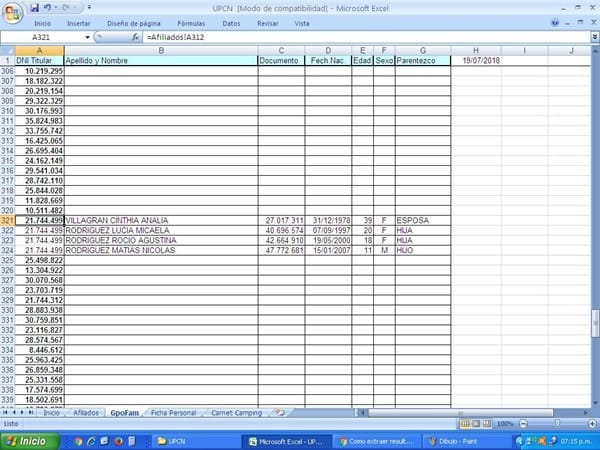This screenshot has width=600, height=450.
Task: Click the Redo arrow icon
Action: [66, 8]
